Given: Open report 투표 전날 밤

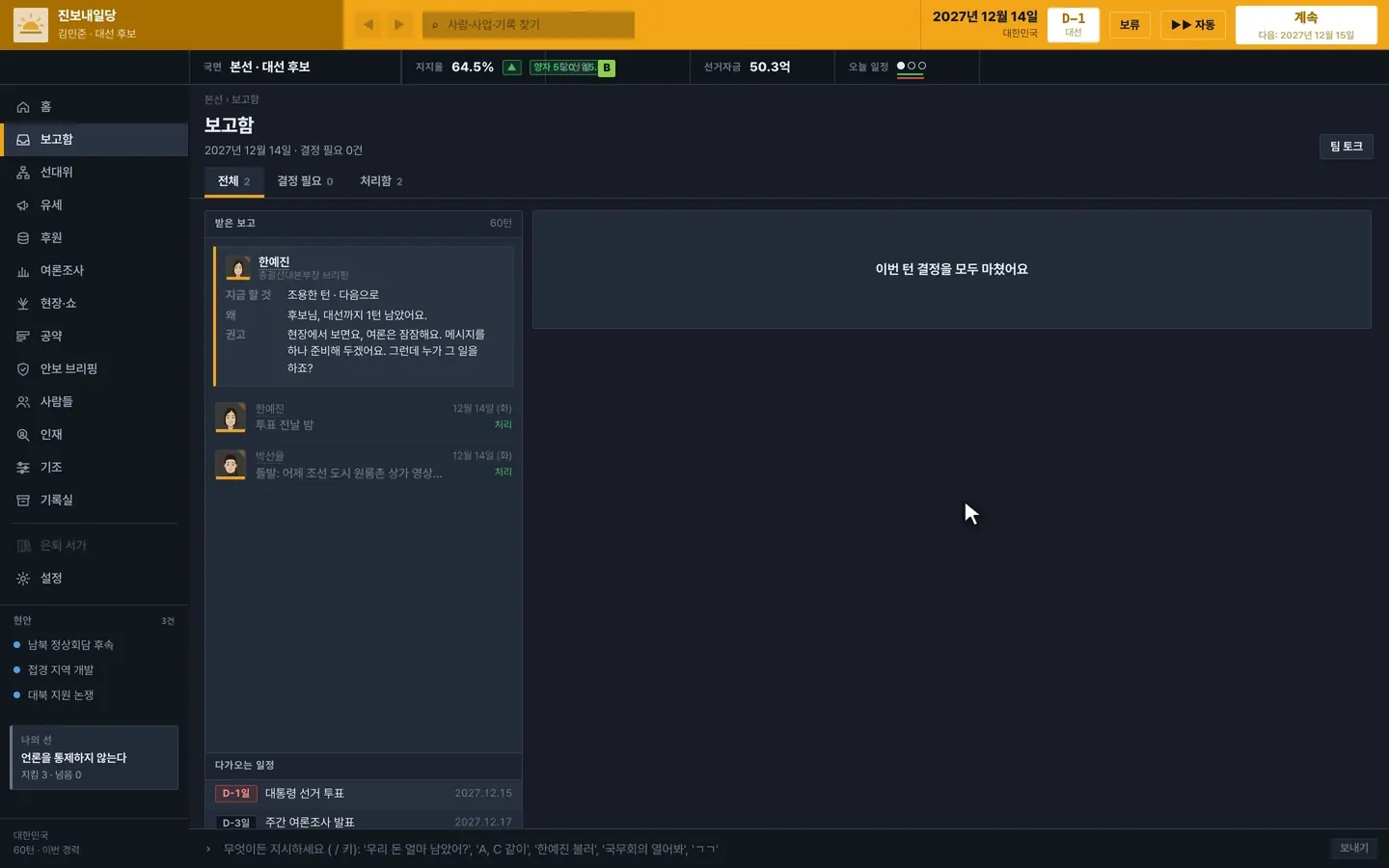Looking at the screenshot, I should [x=363, y=418].
